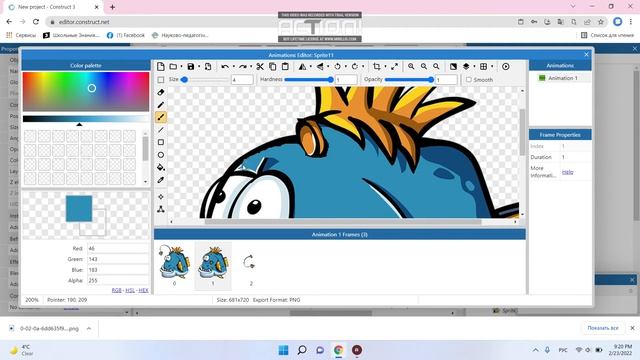Screen dimensions: 640x360
Task: Click the load image folder icon
Action: [x=173, y=67]
